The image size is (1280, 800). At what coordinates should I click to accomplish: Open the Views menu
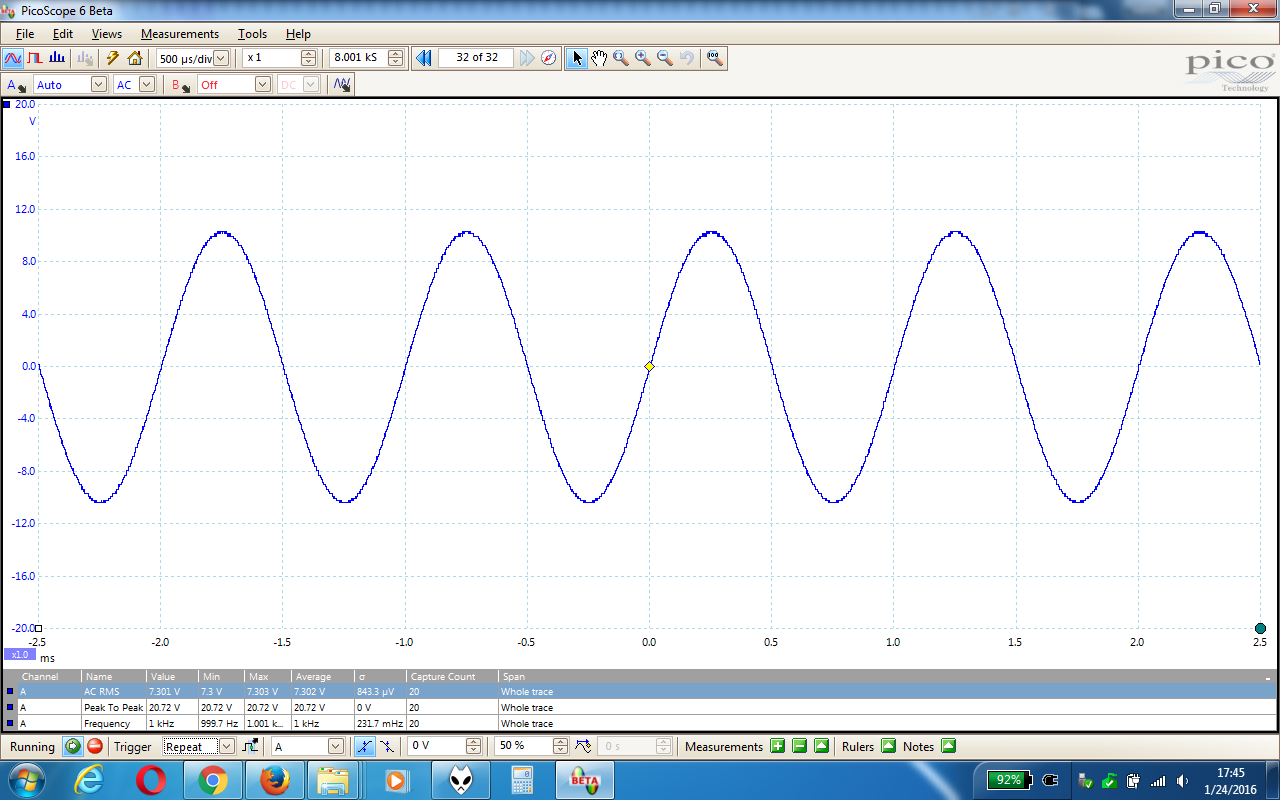point(106,34)
